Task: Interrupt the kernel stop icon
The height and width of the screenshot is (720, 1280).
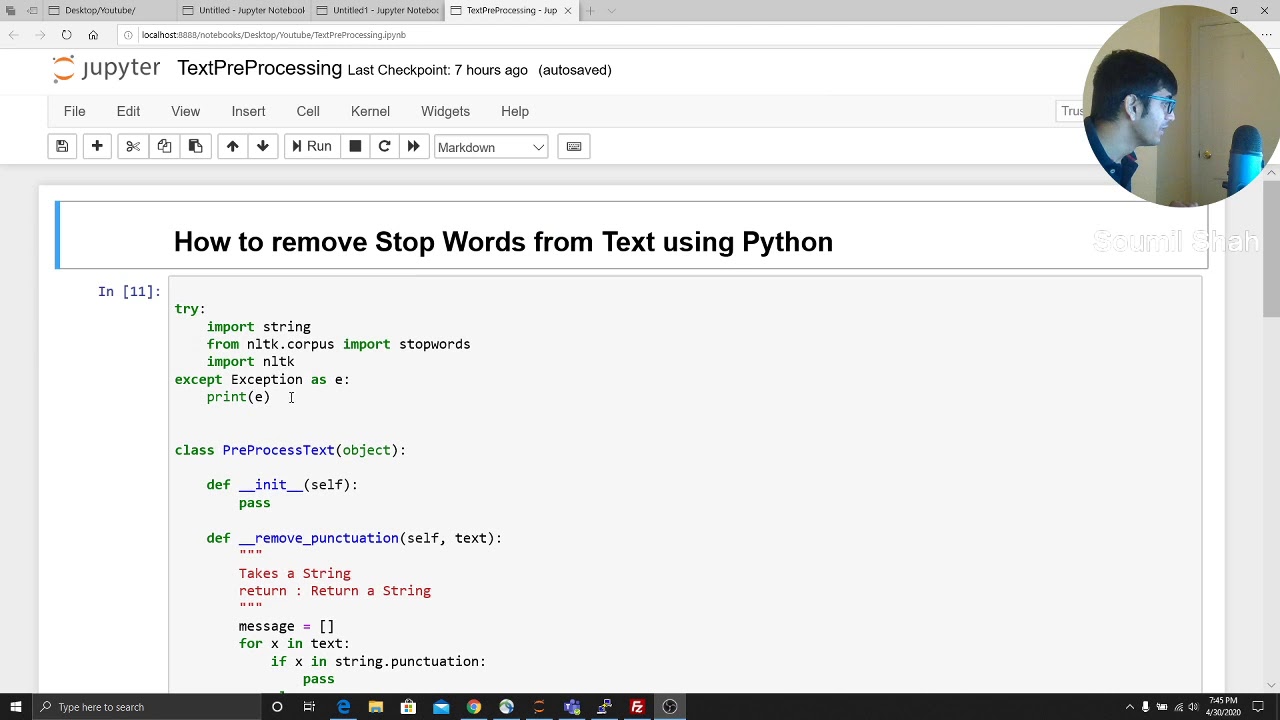Action: [x=355, y=147]
